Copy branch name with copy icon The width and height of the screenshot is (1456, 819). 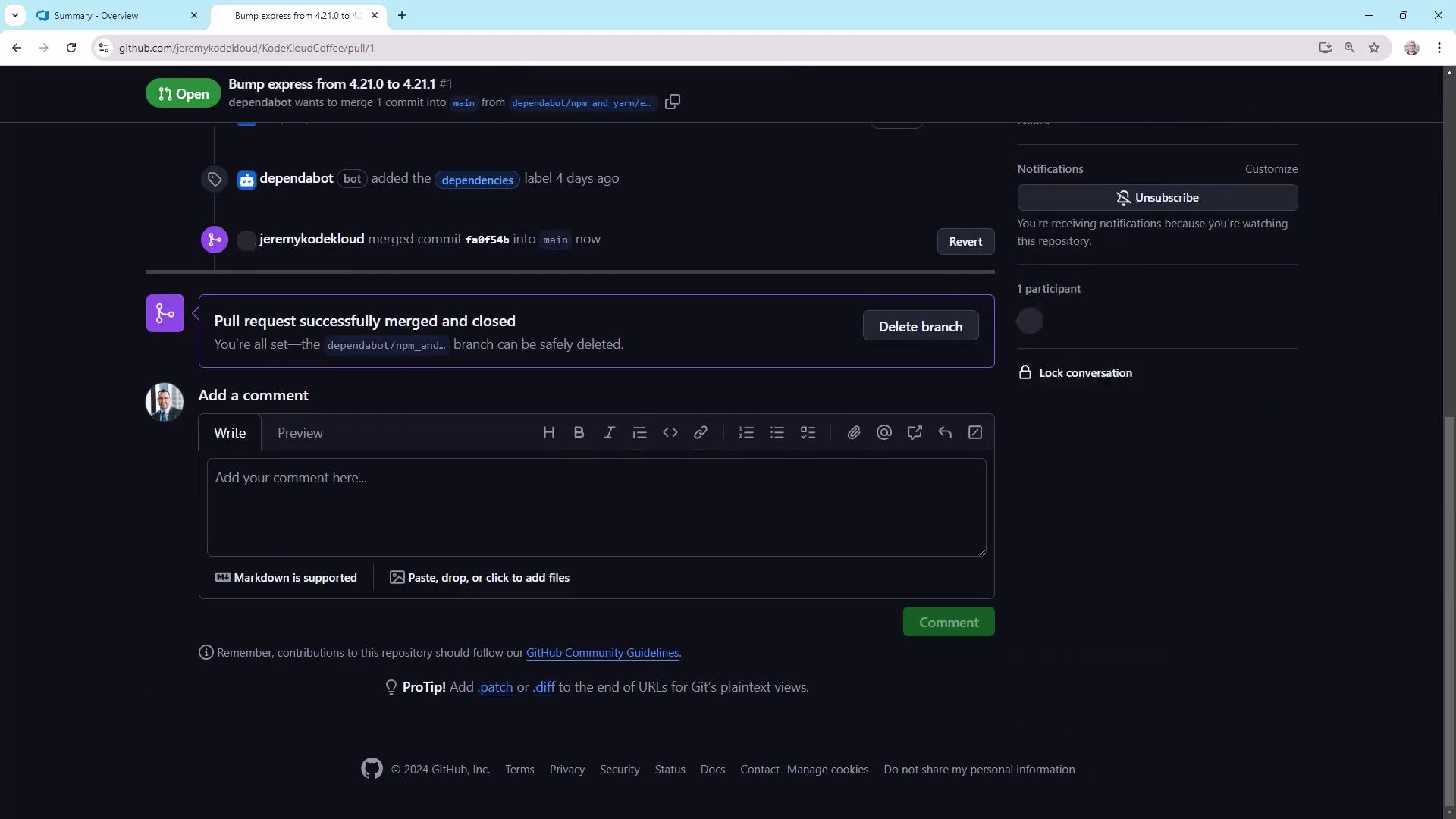coord(672,102)
